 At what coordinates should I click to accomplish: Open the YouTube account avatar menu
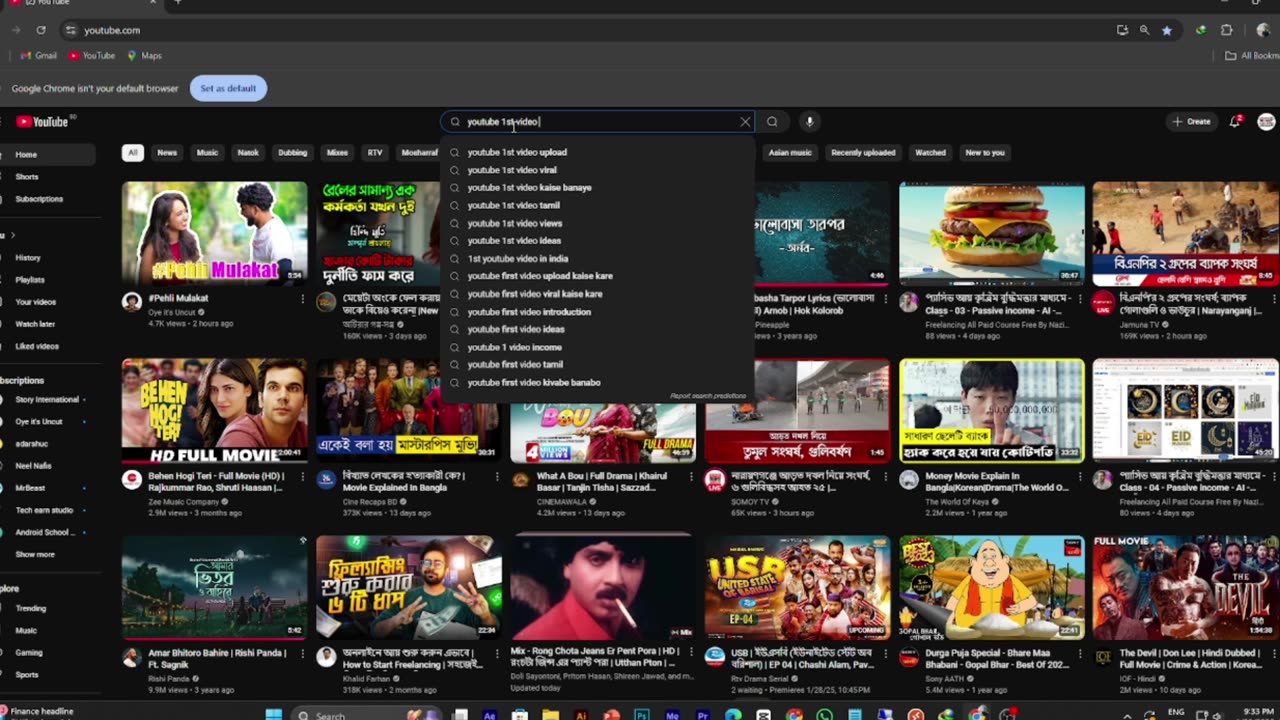[1266, 122]
